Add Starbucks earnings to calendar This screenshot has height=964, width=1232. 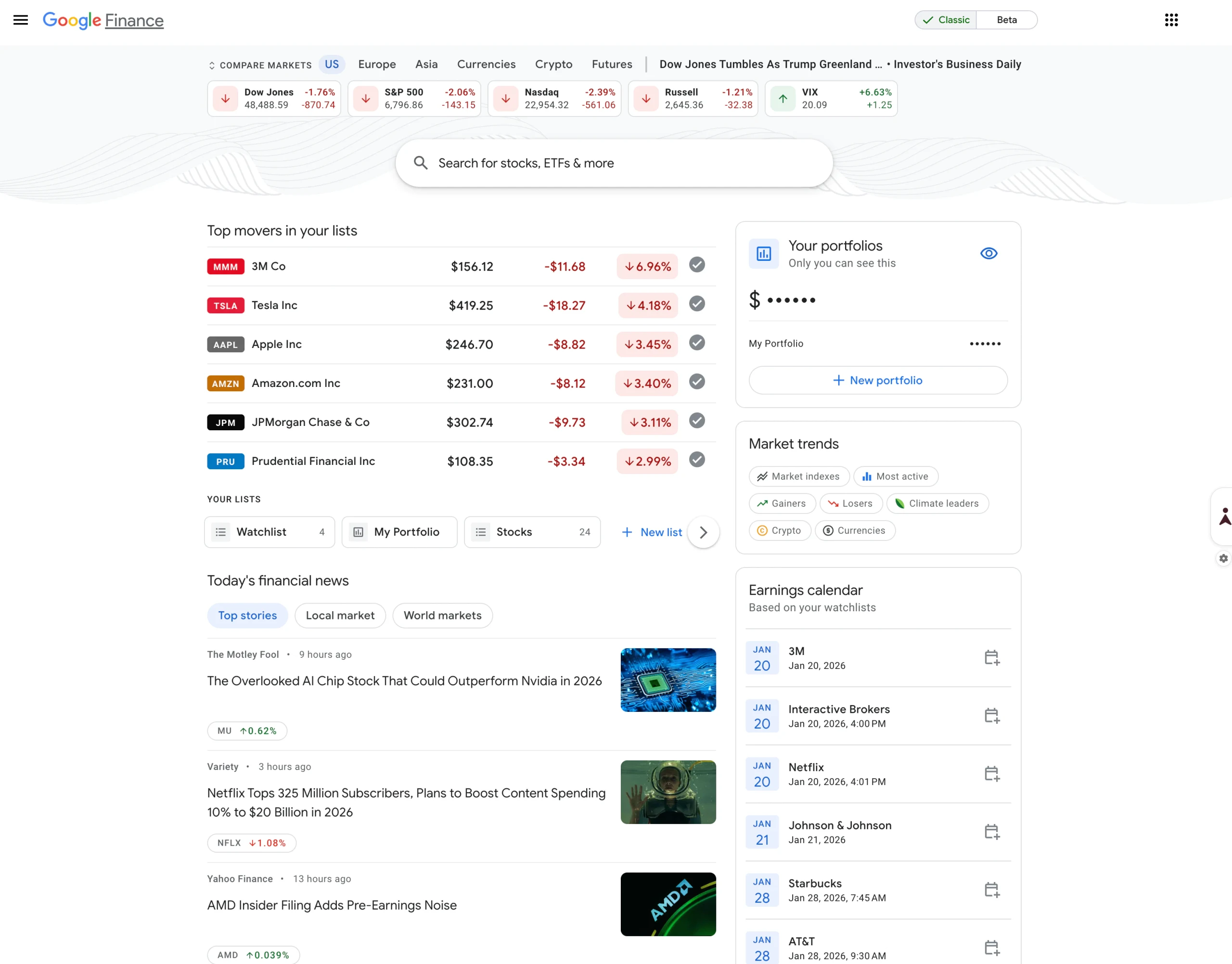tap(992, 890)
